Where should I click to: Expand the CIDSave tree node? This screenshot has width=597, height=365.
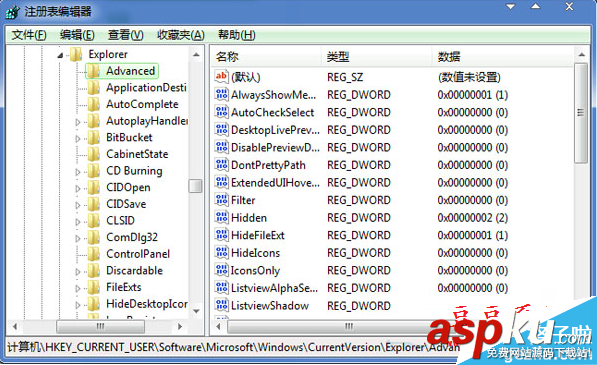click(78, 205)
